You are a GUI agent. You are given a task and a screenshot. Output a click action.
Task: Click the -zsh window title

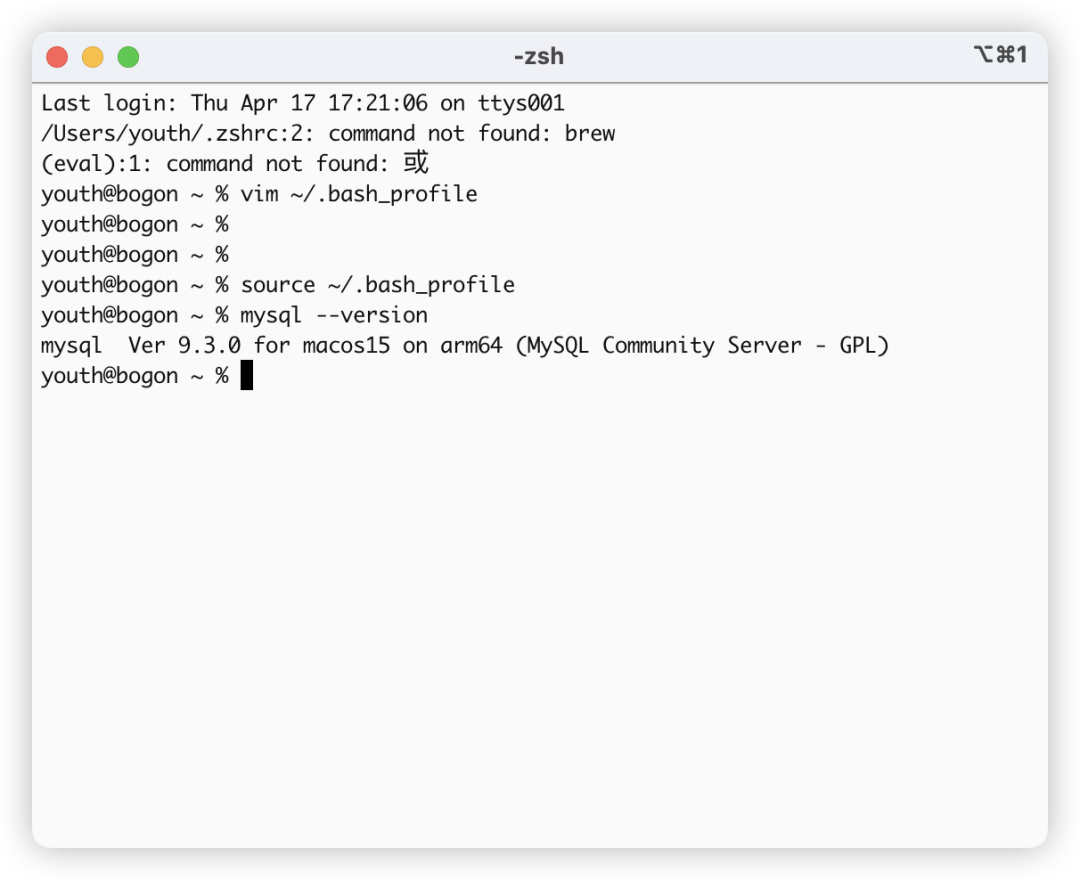point(539,56)
